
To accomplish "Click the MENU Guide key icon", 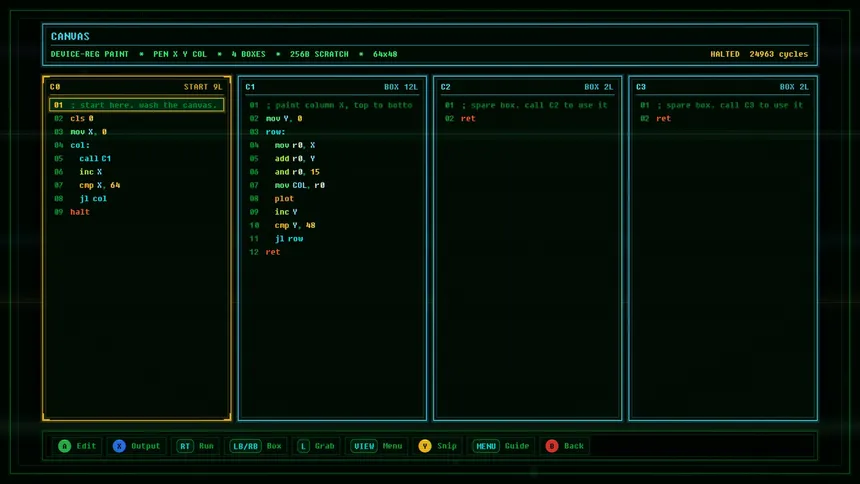I will point(486,446).
